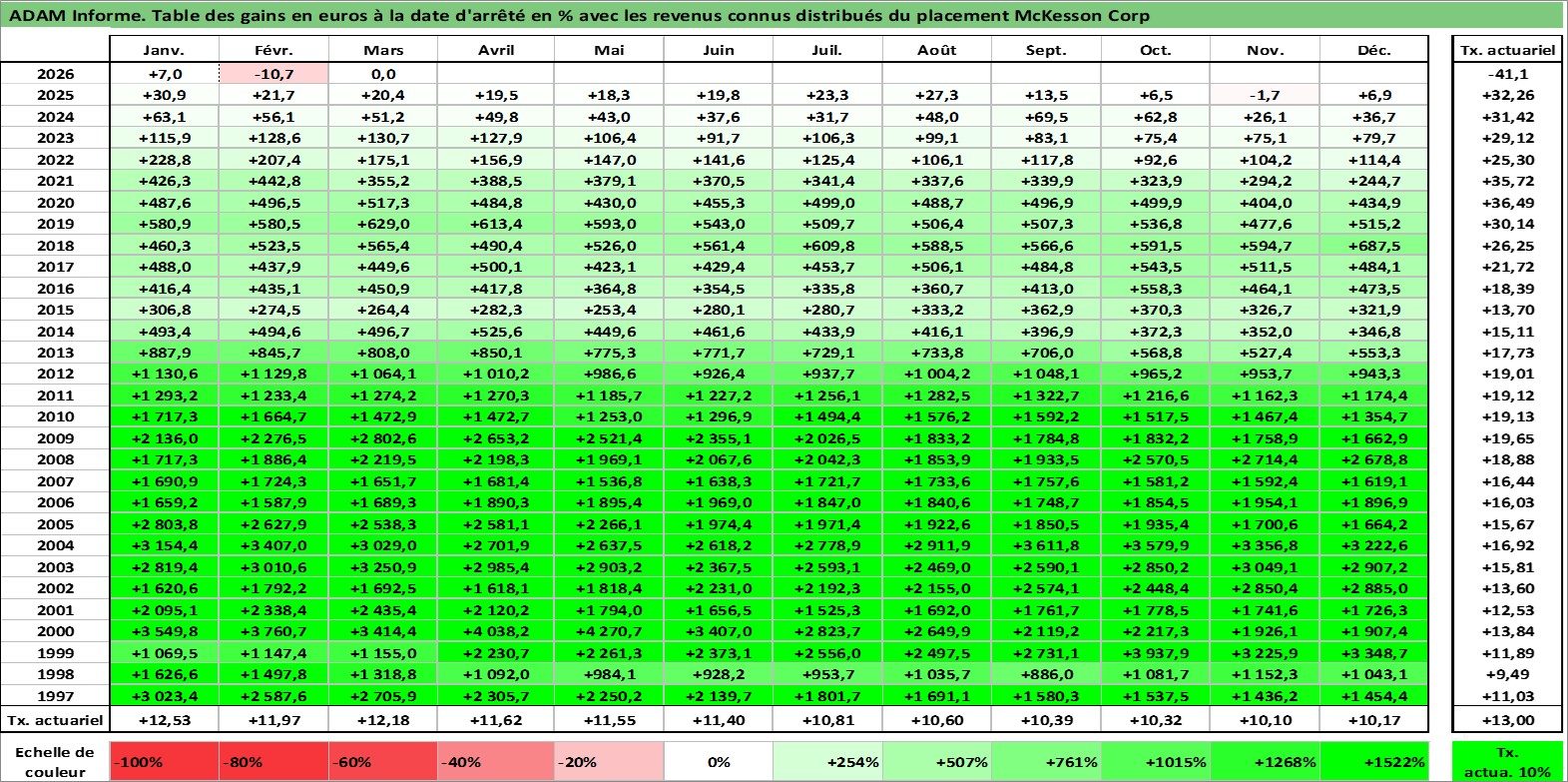Select the 'Janv.' column header
1568x782 pixels.
click(164, 50)
